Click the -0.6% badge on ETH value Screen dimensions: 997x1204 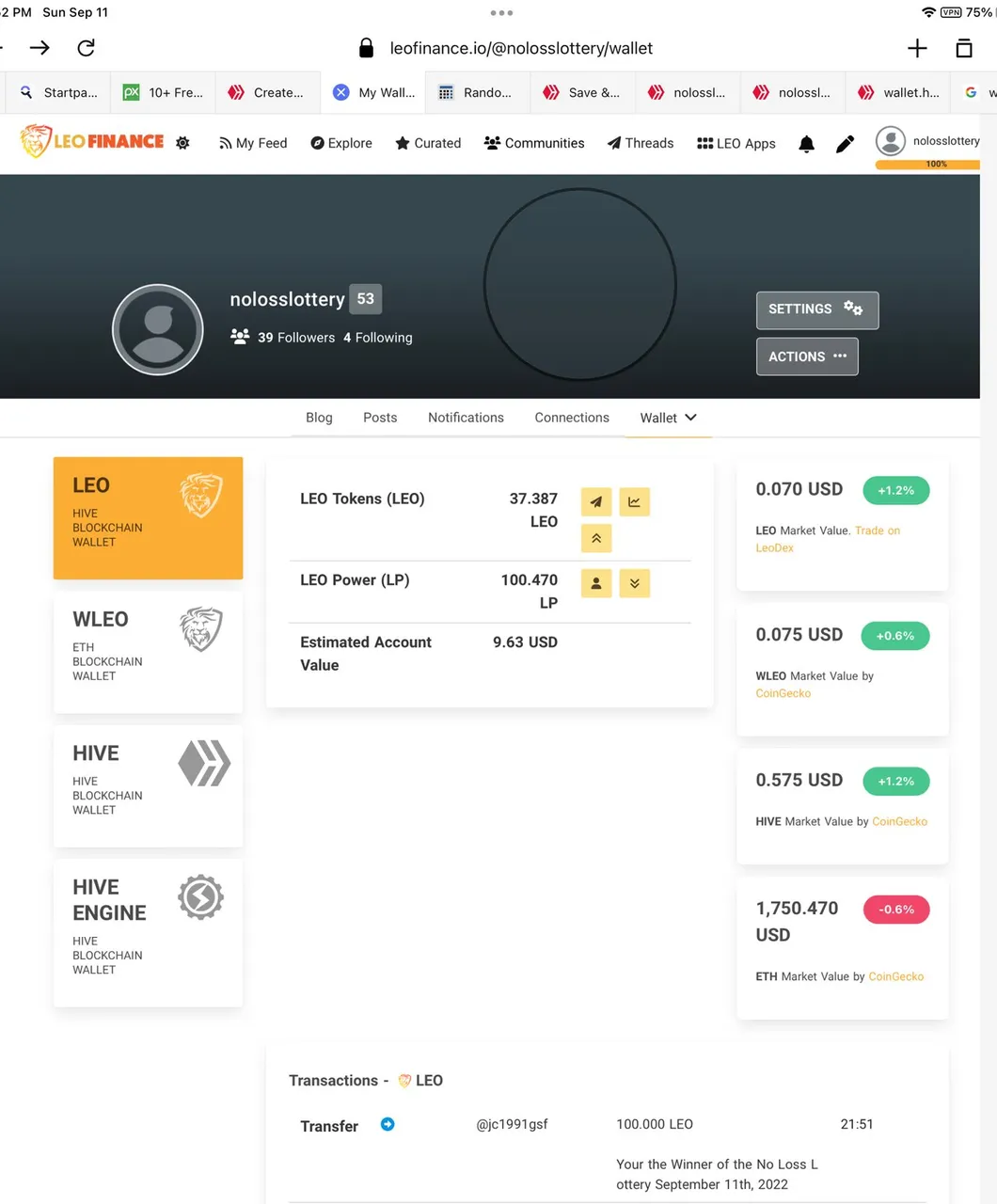pos(896,910)
